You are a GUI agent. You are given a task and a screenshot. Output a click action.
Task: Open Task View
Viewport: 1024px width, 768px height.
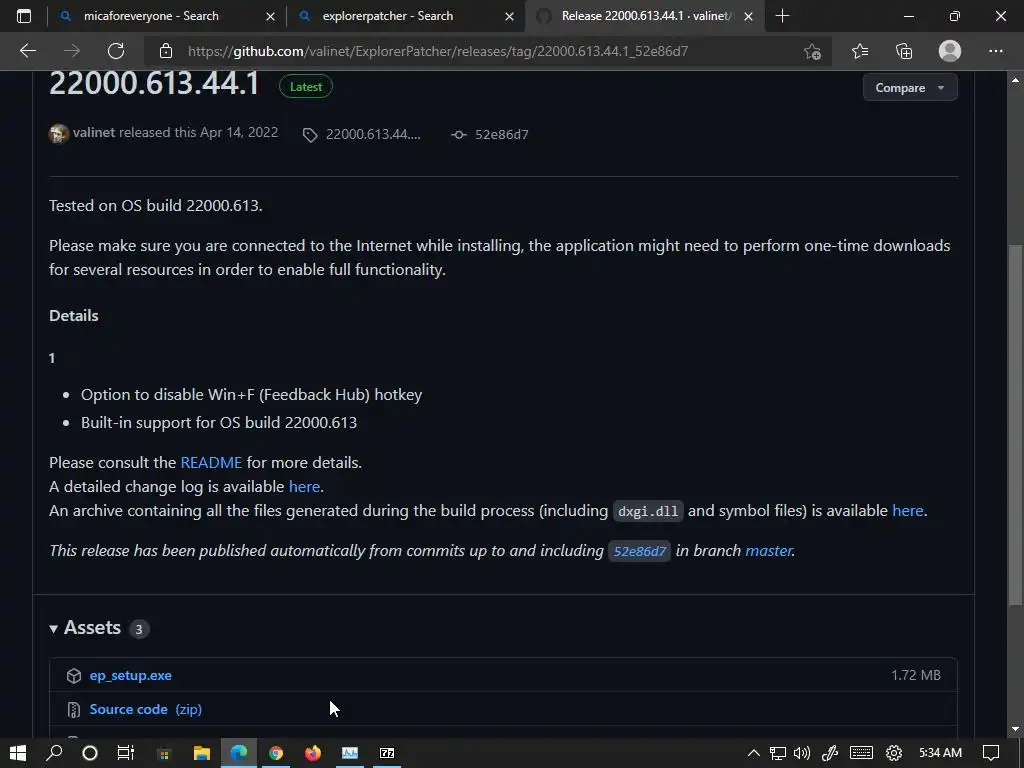[x=125, y=753]
